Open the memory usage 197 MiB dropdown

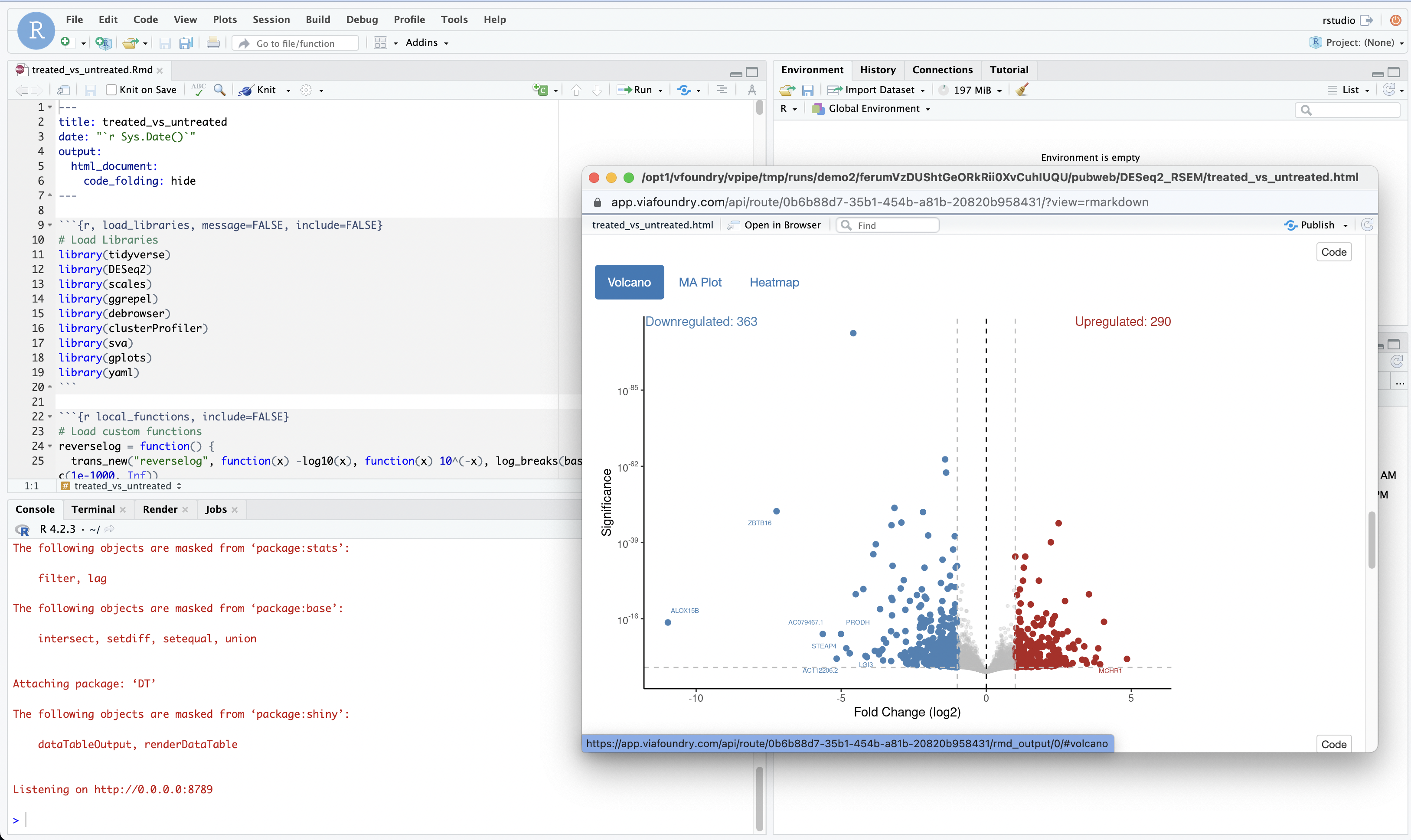[971, 90]
